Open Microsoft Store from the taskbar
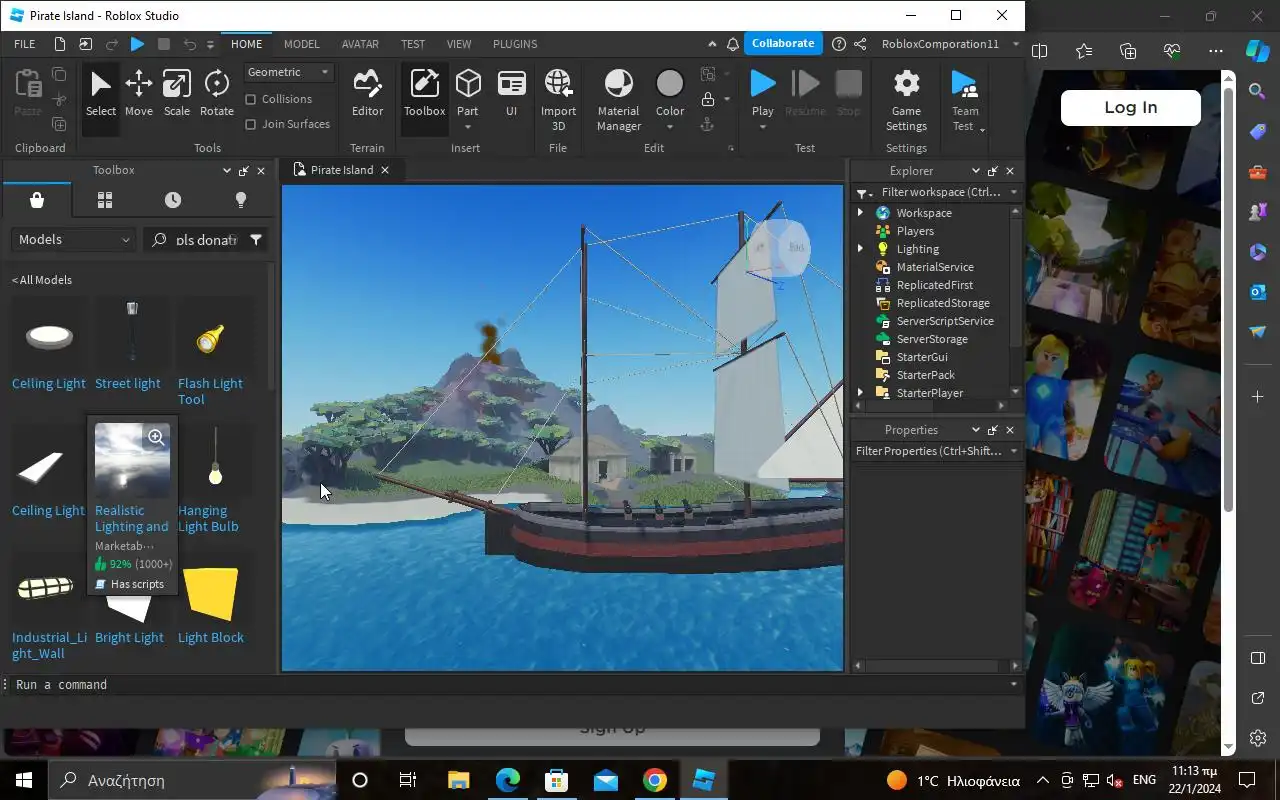This screenshot has height=800, width=1280. (x=556, y=780)
